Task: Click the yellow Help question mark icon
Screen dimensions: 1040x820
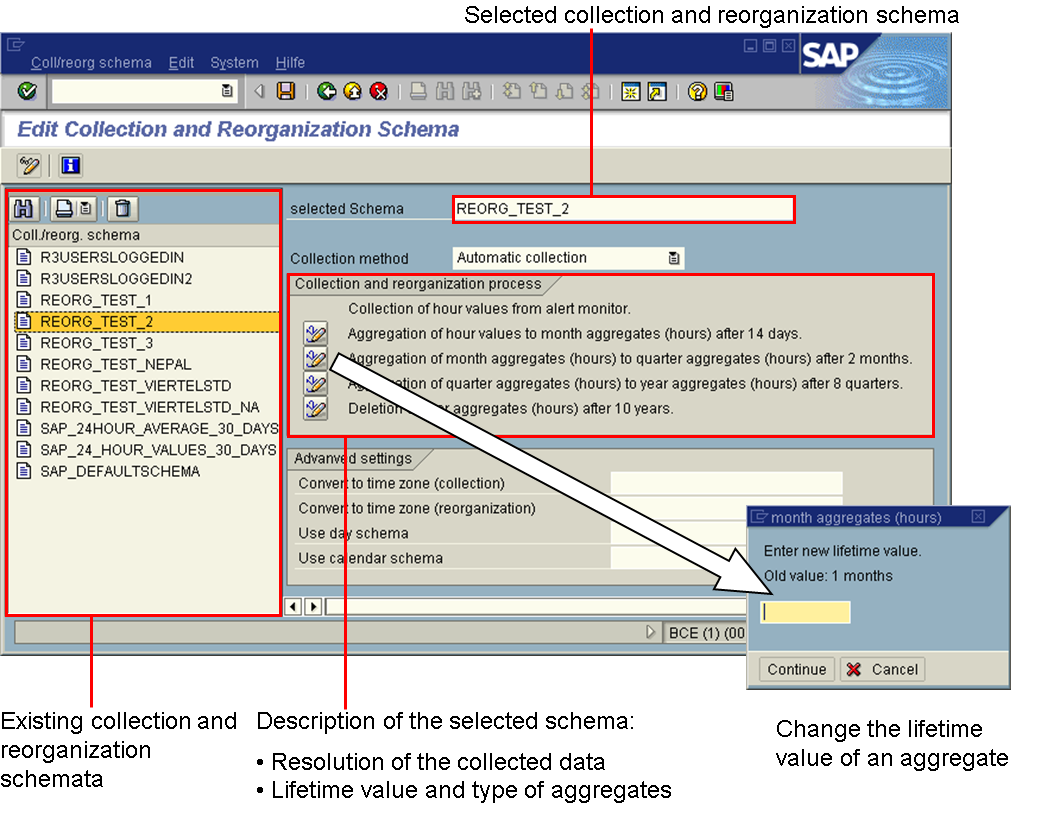Action: 697,91
